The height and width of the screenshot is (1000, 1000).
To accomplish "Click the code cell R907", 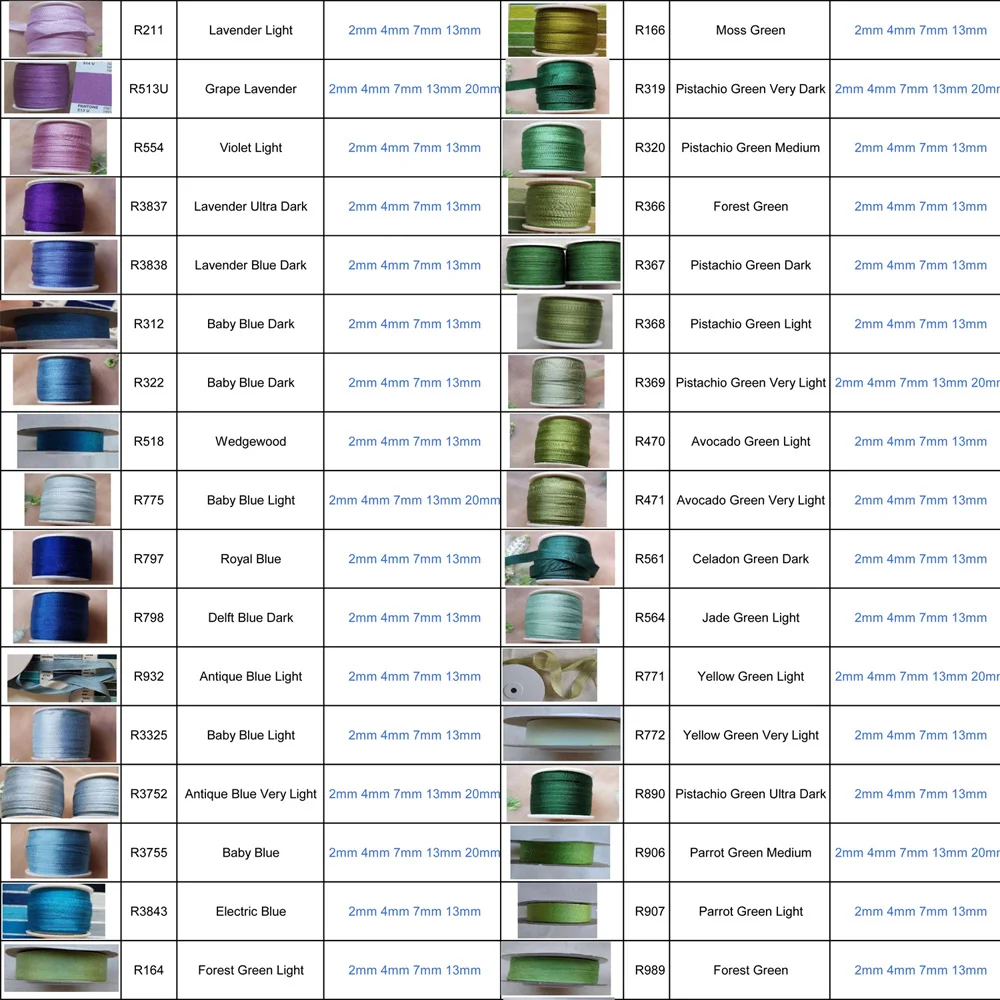I will [x=649, y=911].
